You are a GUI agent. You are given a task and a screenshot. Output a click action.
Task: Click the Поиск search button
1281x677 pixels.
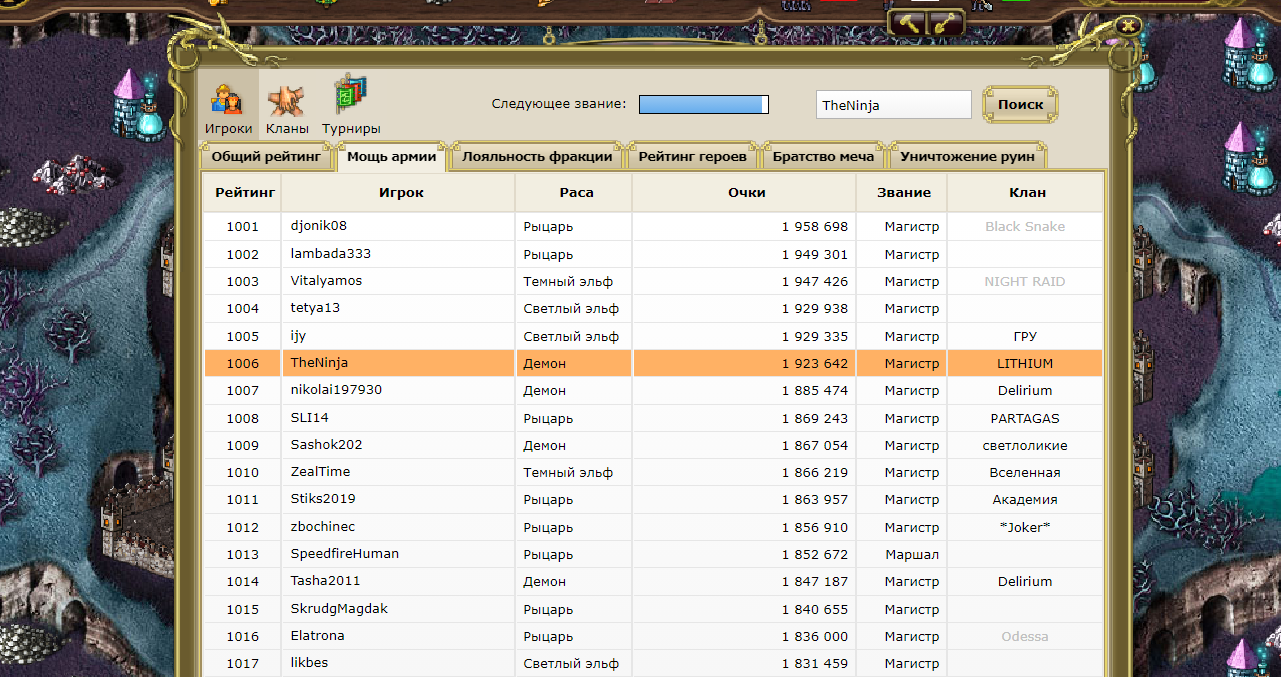[x=1020, y=104]
